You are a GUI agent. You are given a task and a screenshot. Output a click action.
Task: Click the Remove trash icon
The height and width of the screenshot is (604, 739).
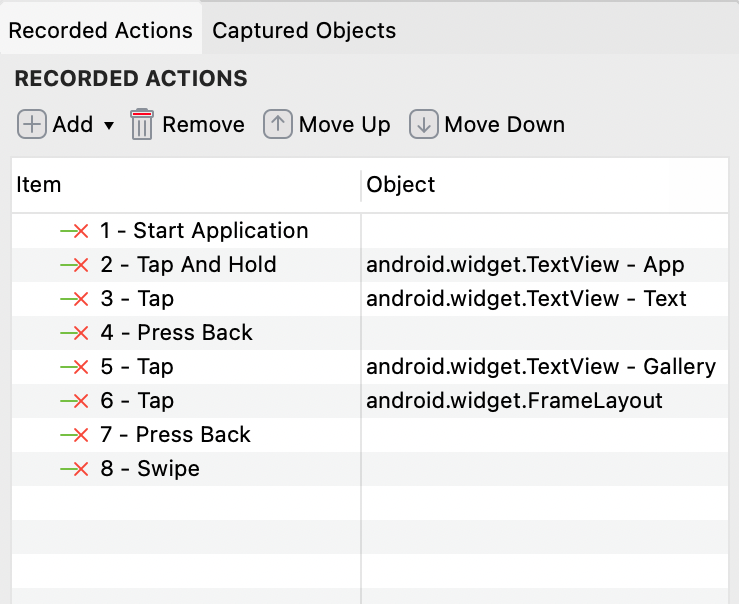point(142,125)
